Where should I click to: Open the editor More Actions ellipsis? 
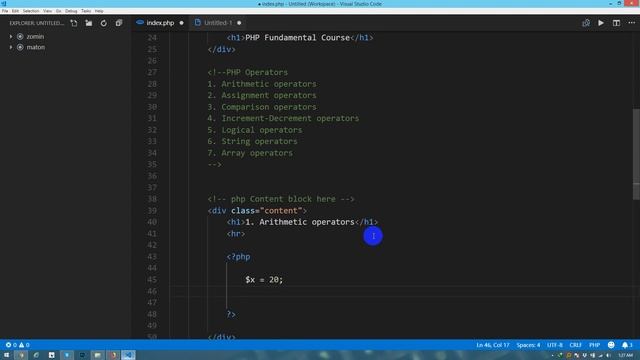631,23
